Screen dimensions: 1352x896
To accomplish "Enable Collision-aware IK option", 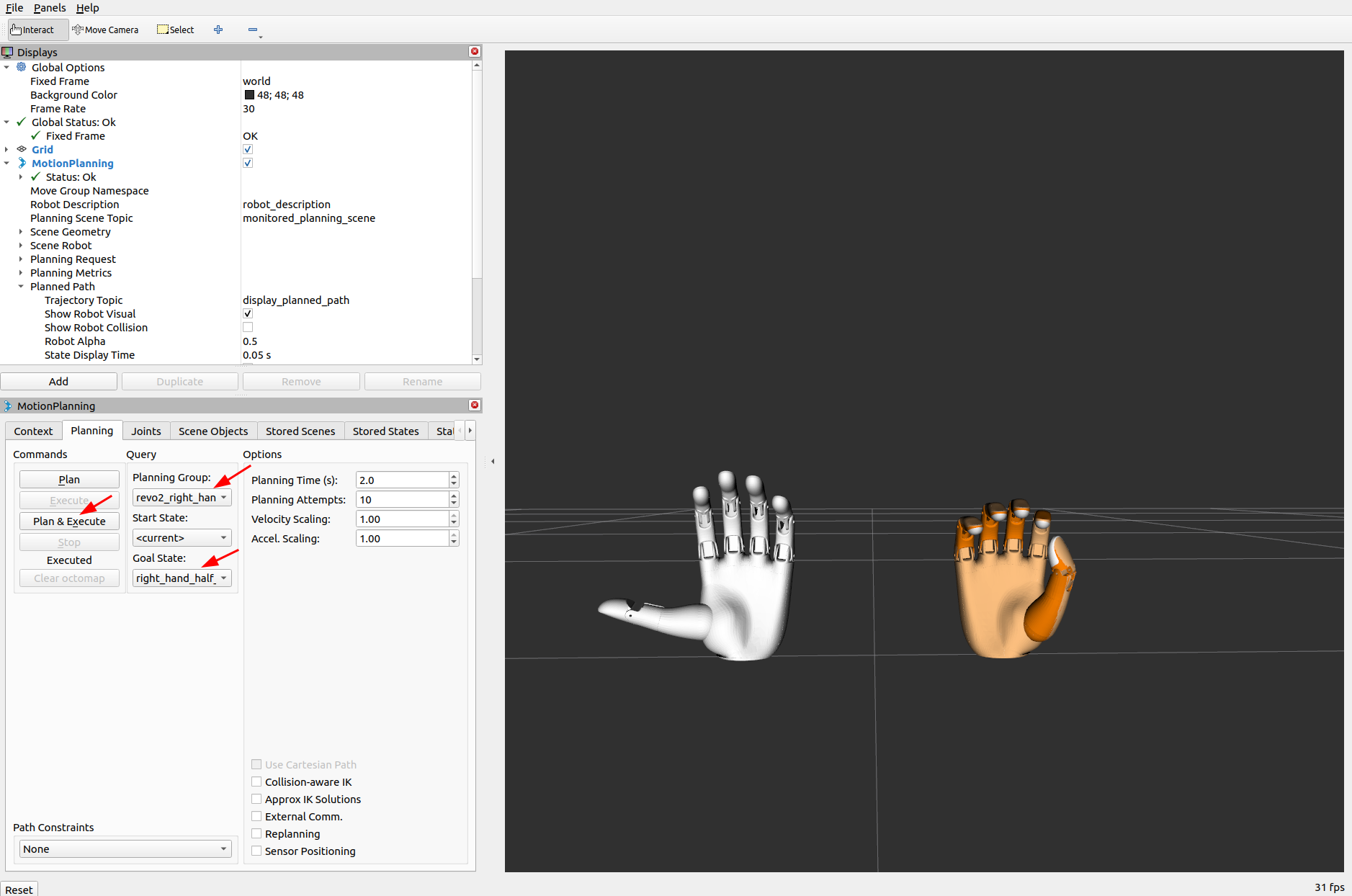I will coord(256,781).
